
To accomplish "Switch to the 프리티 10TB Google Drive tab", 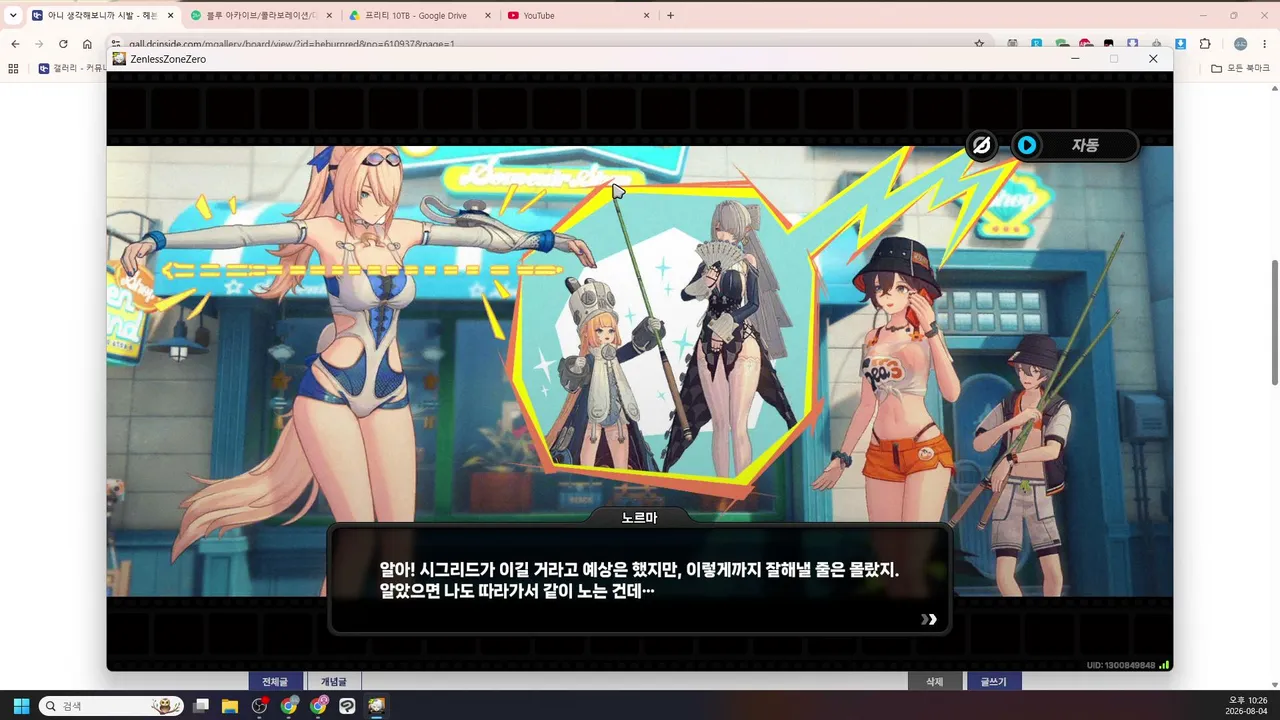I will point(420,15).
